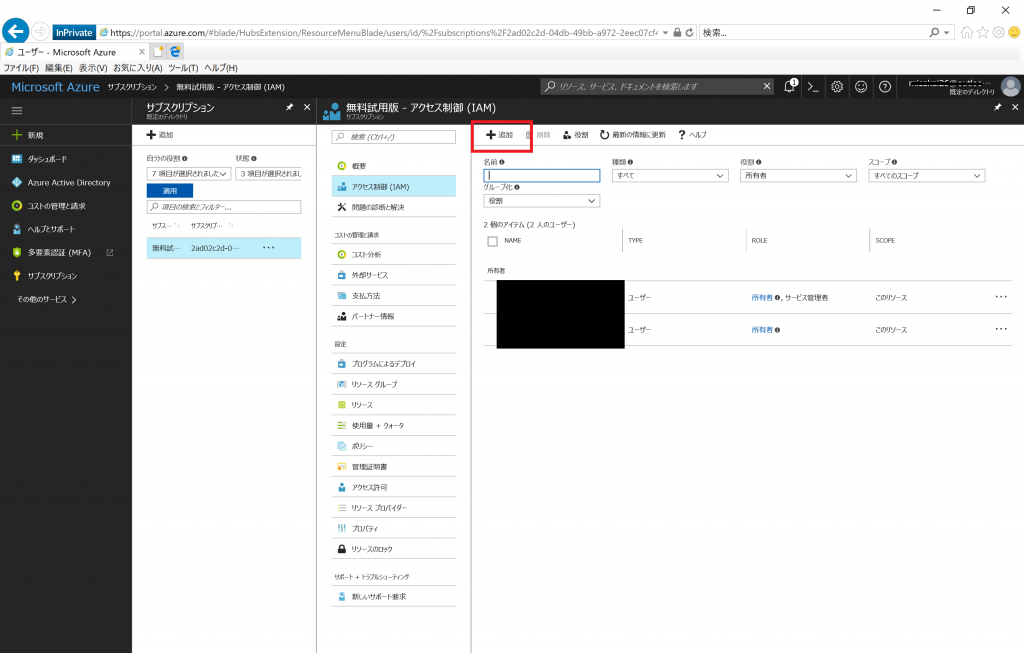Image resolution: width=1024 pixels, height=653 pixels.
Task: Toggle the hamburger sidebar menu
Action: tap(17, 110)
